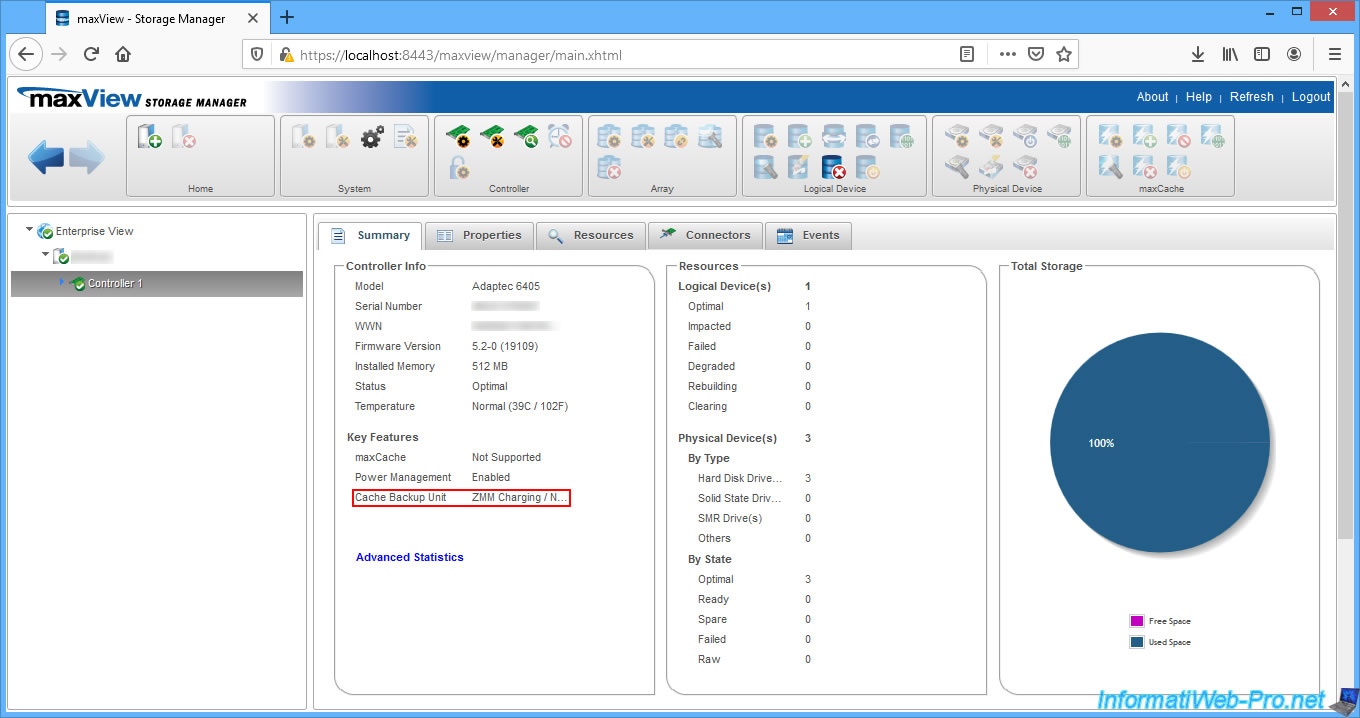This screenshot has height=718, width=1360.
Task: Click the large blue back arrow
Action: pyautogui.click(x=46, y=158)
